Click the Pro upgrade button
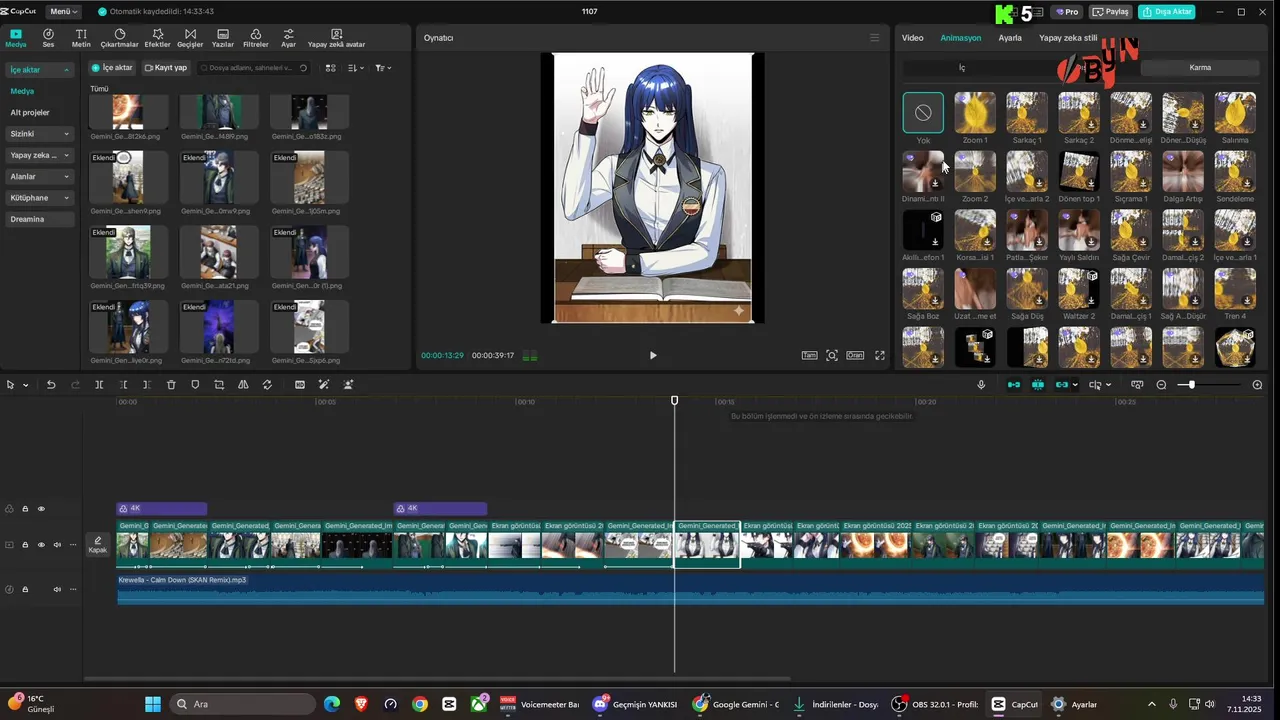The image size is (1280, 720). [1066, 12]
